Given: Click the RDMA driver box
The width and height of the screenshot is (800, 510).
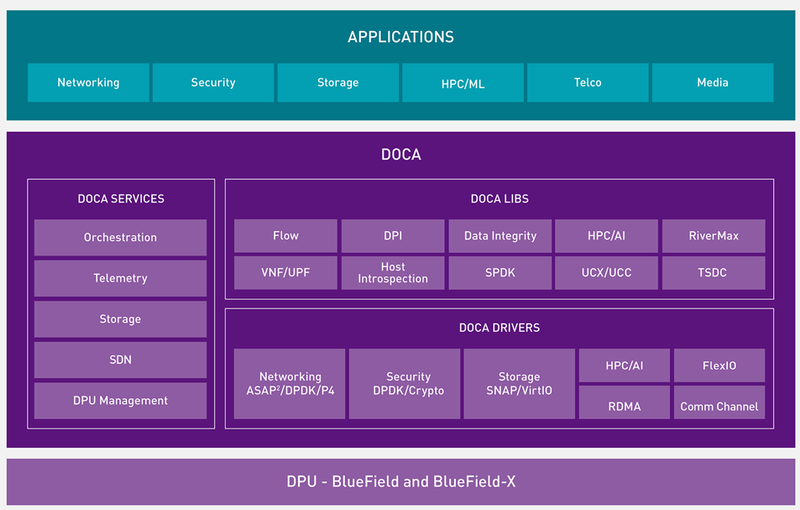Looking at the screenshot, I should pyautogui.click(x=624, y=402).
